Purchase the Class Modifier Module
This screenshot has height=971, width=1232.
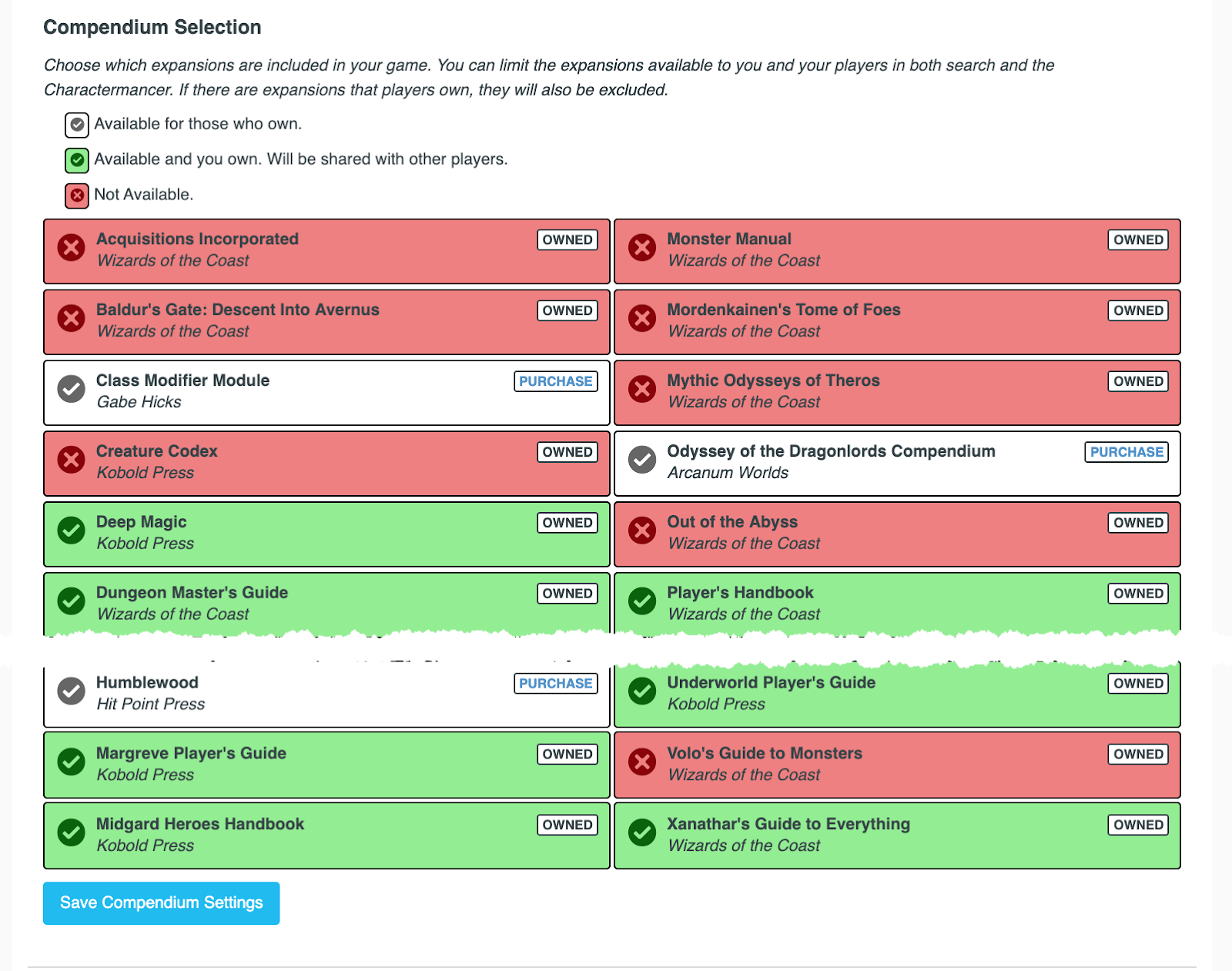(x=556, y=381)
